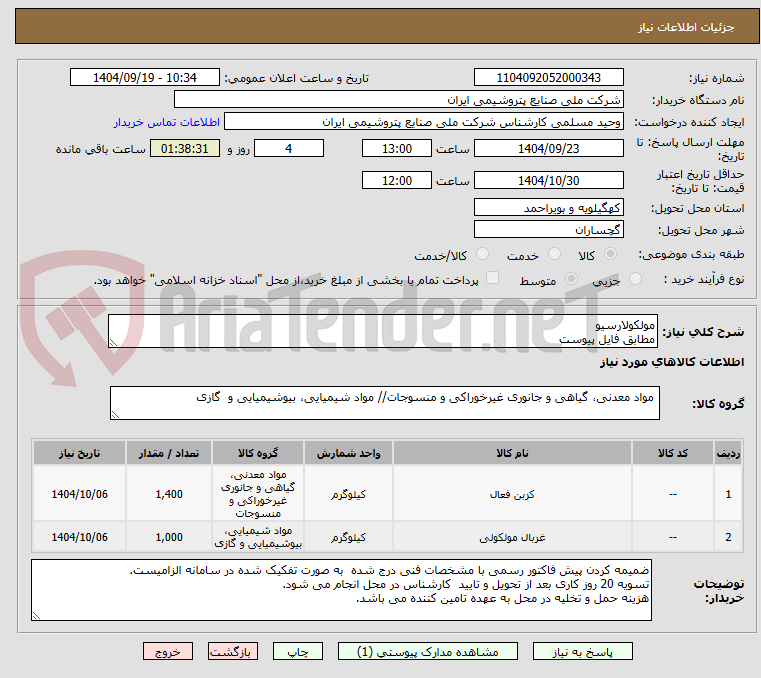Click the item name 'کربن فعال'
This screenshot has height=678, width=761.
coord(512,495)
